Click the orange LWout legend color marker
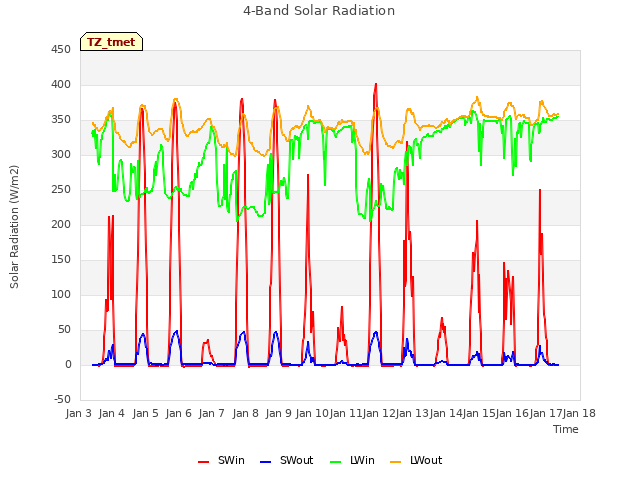The image size is (640, 480). point(396,462)
